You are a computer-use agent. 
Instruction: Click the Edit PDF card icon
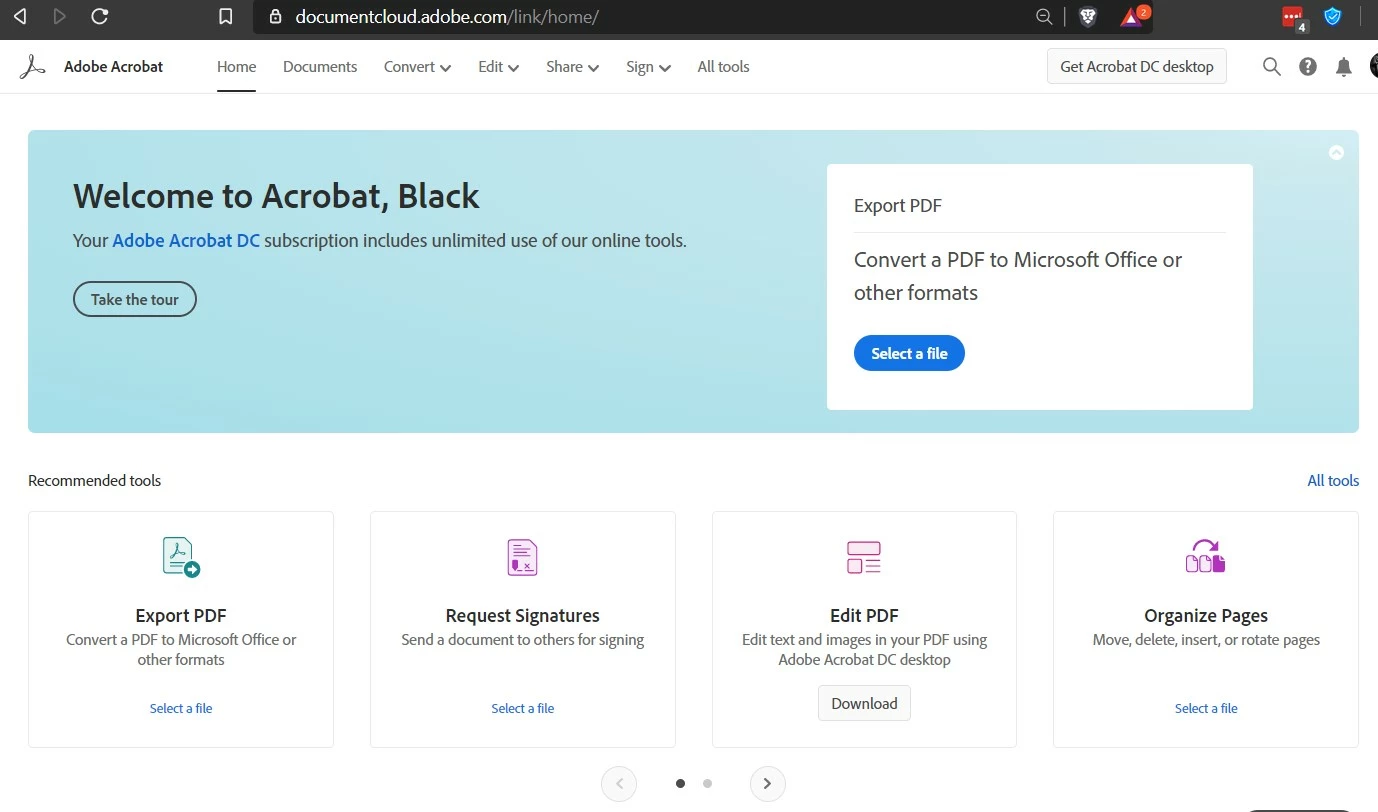coord(864,557)
